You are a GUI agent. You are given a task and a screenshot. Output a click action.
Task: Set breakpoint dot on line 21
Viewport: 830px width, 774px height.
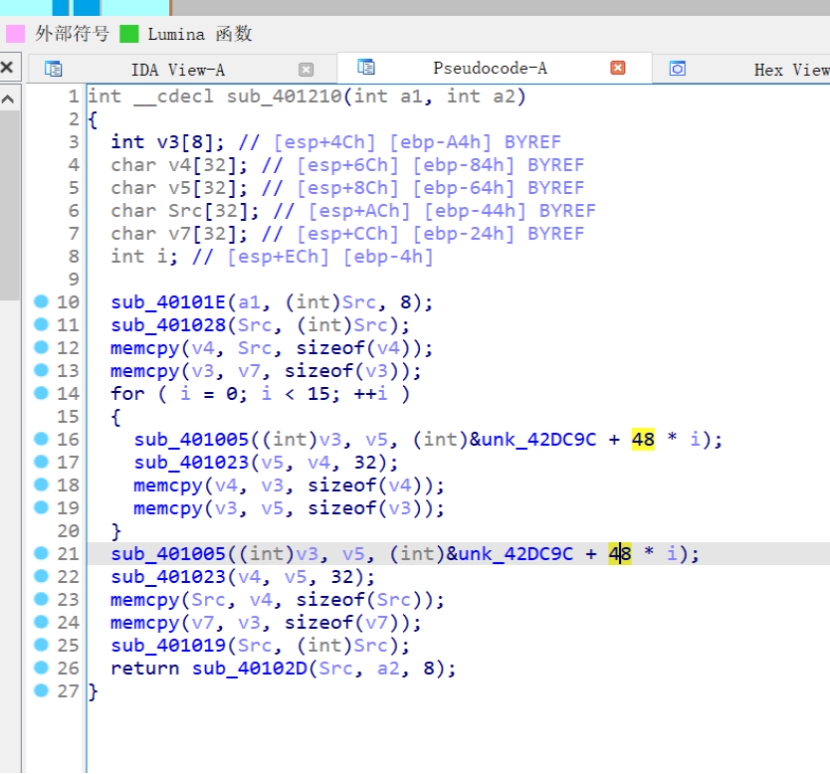(x=41, y=553)
